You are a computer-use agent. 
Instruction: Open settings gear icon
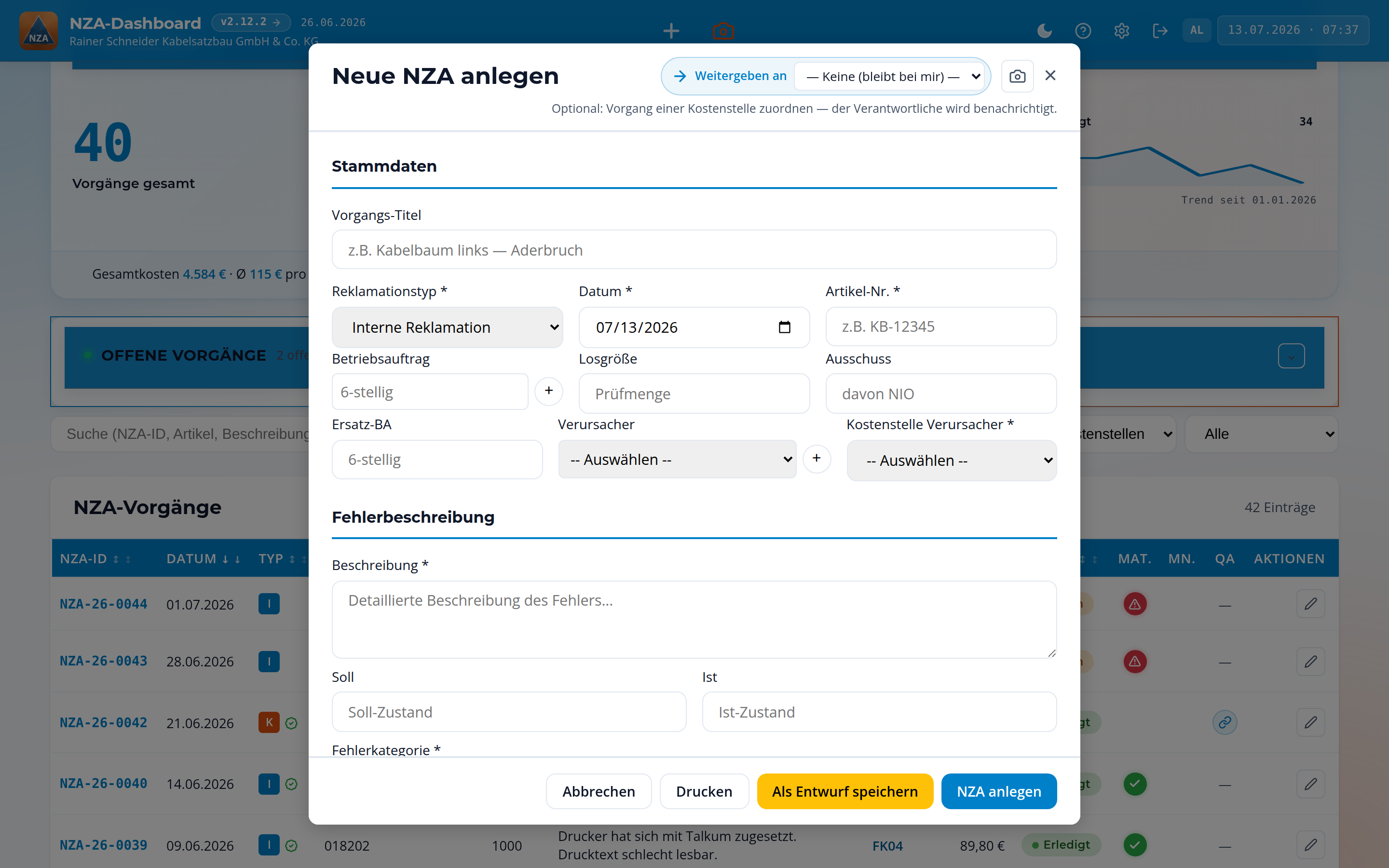pyautogui.click(x=1121, y=30)
